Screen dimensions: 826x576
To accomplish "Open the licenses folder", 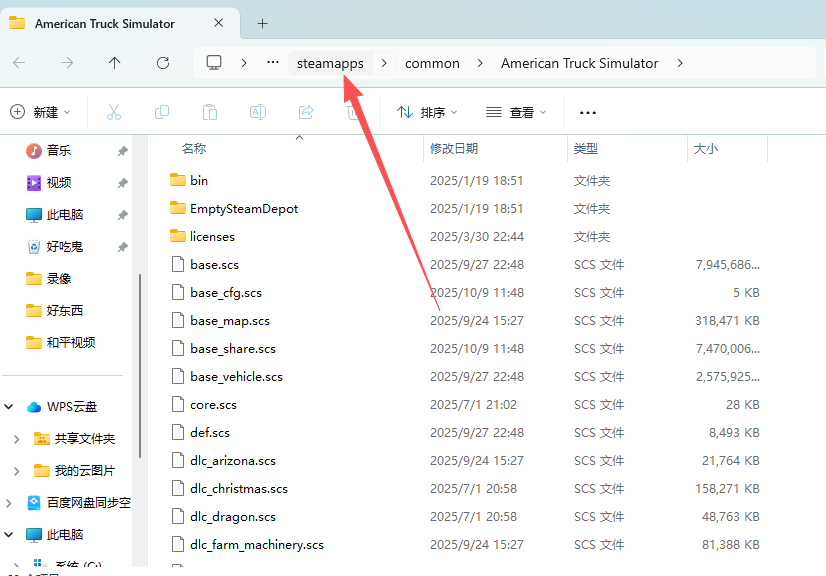I will coord(212,237).
